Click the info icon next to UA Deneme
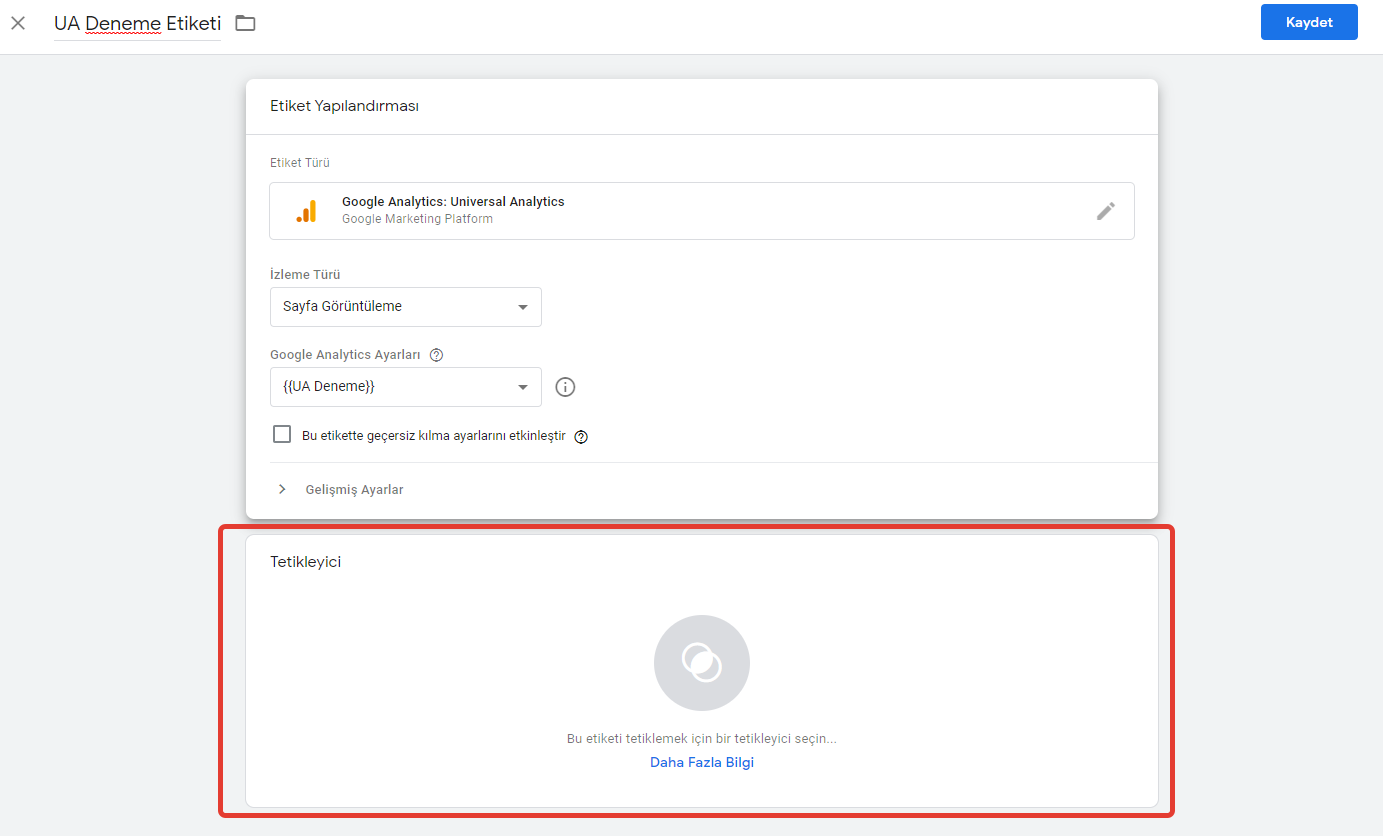This screenshot has width=1383, height=836. point(565,387)
